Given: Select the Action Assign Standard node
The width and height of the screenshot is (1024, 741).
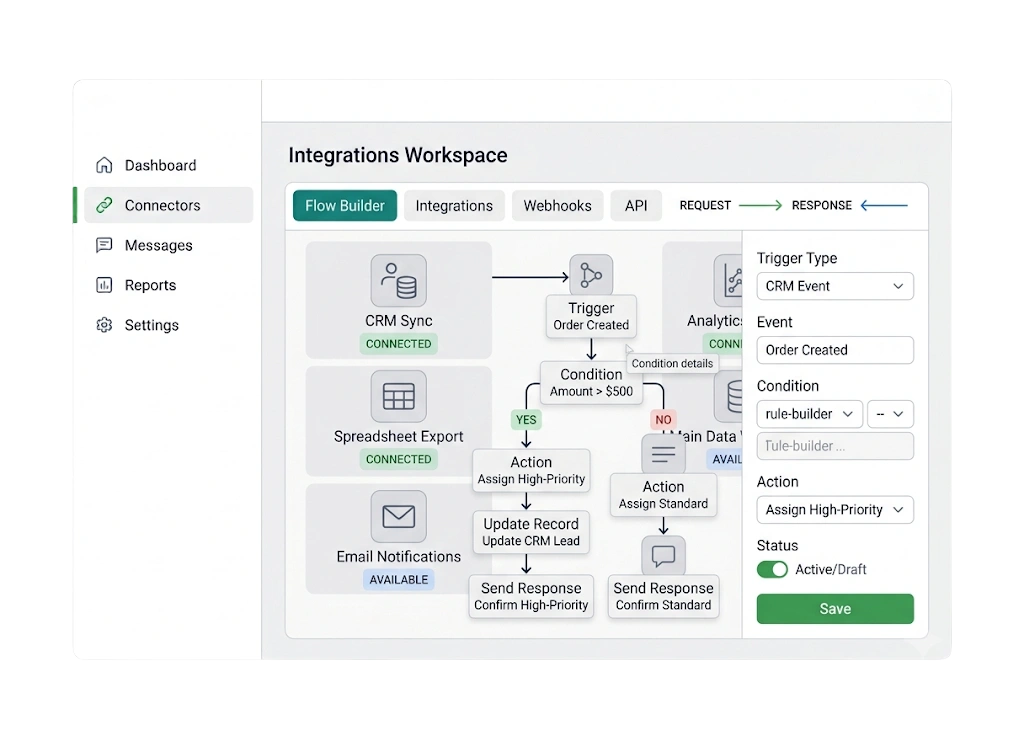Looking at the screenshot, I should coord(664,495).
